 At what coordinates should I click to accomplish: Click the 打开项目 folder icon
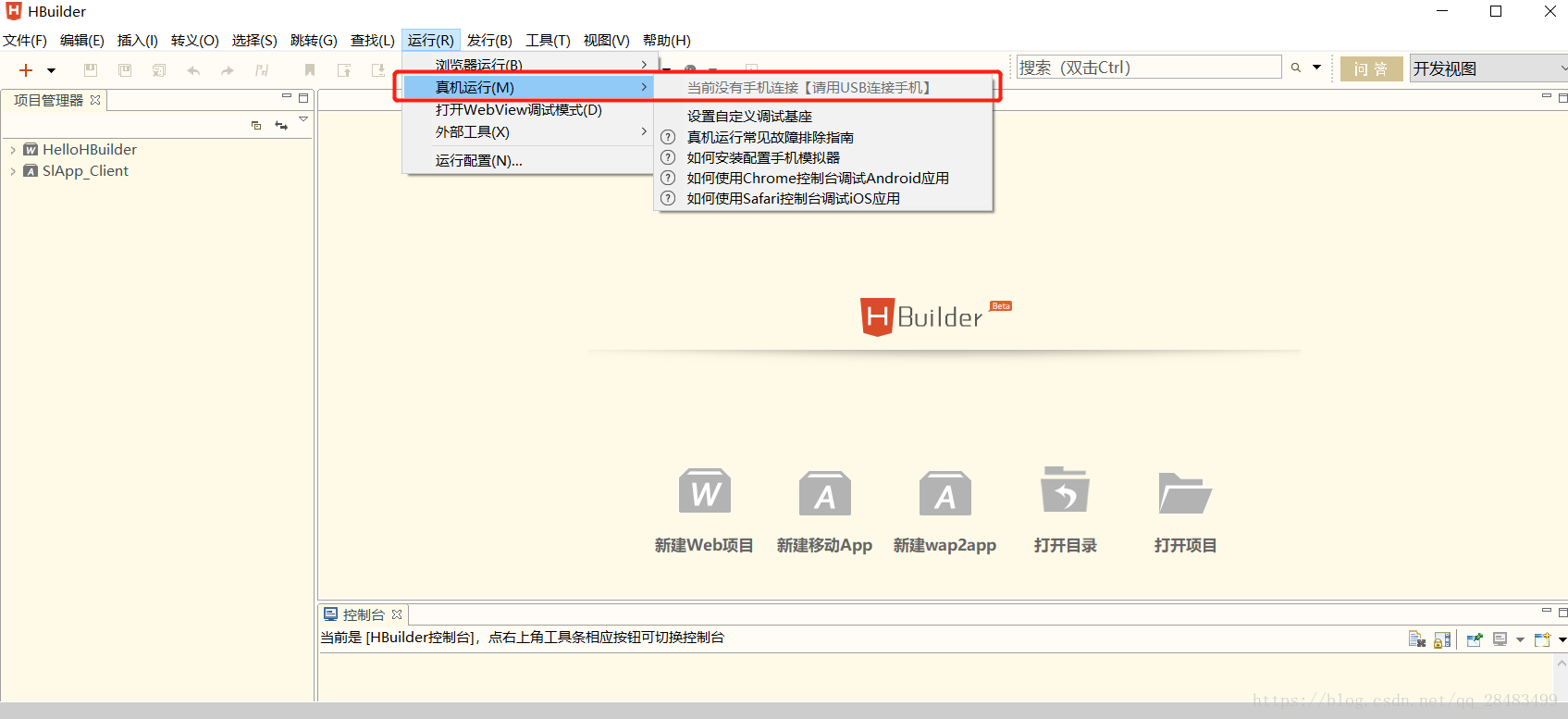click(1185, 492)
